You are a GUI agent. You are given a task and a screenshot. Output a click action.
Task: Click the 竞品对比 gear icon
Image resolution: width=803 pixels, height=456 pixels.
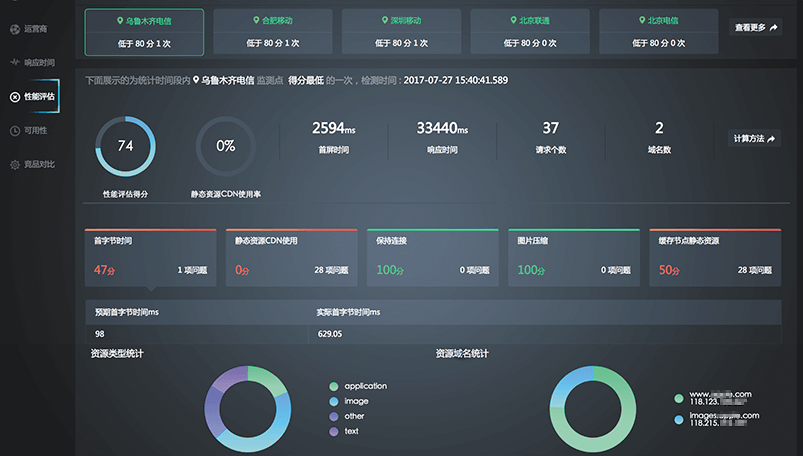click(x=14, y=165)
